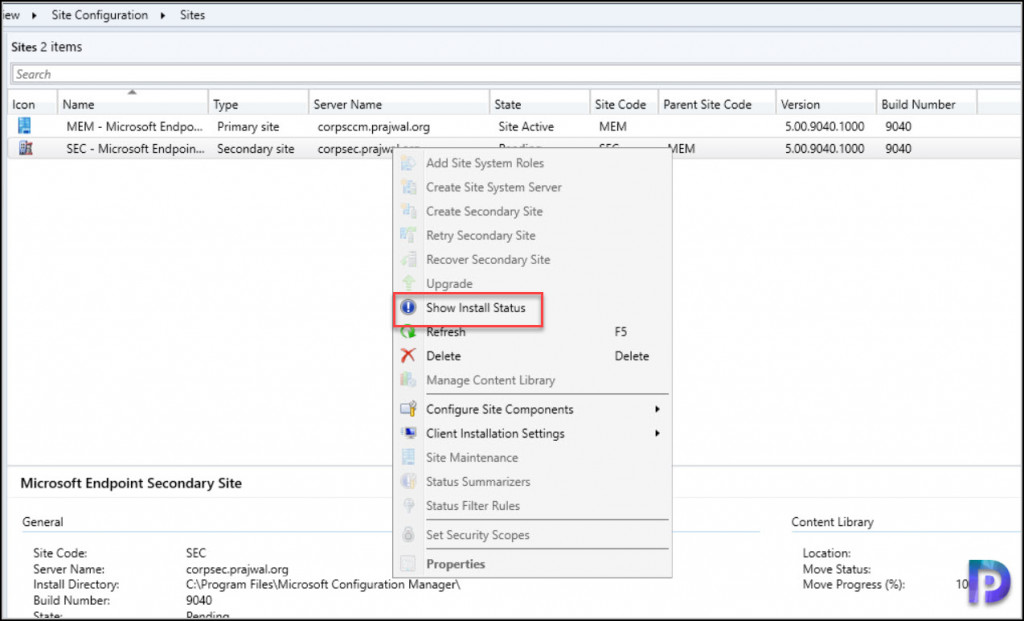
Task: Click the corpsec.prajwal.org Server Name value
Action: click(x=237, y=569)
